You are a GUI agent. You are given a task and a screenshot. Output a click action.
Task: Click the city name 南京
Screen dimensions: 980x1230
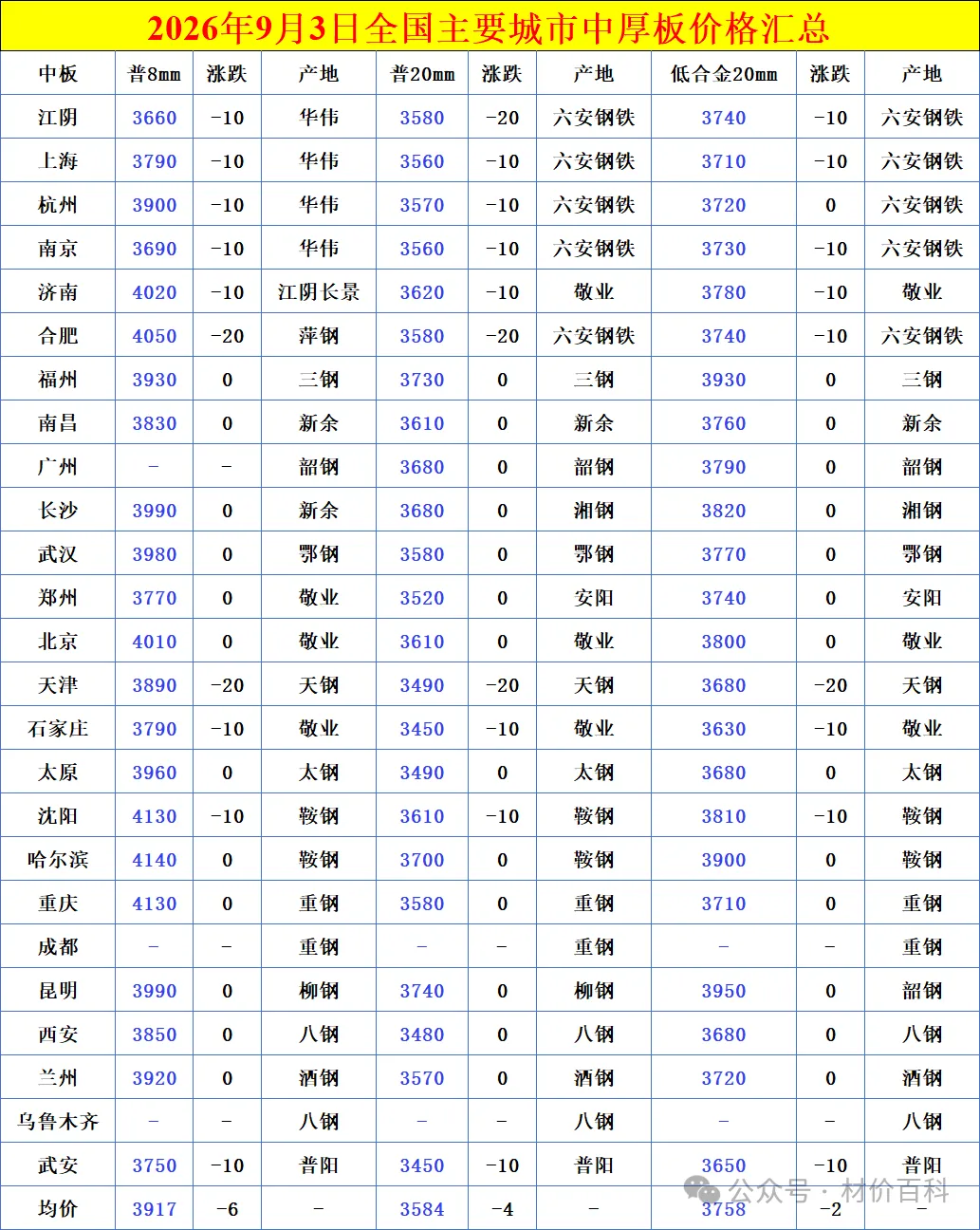coord(58,249)
